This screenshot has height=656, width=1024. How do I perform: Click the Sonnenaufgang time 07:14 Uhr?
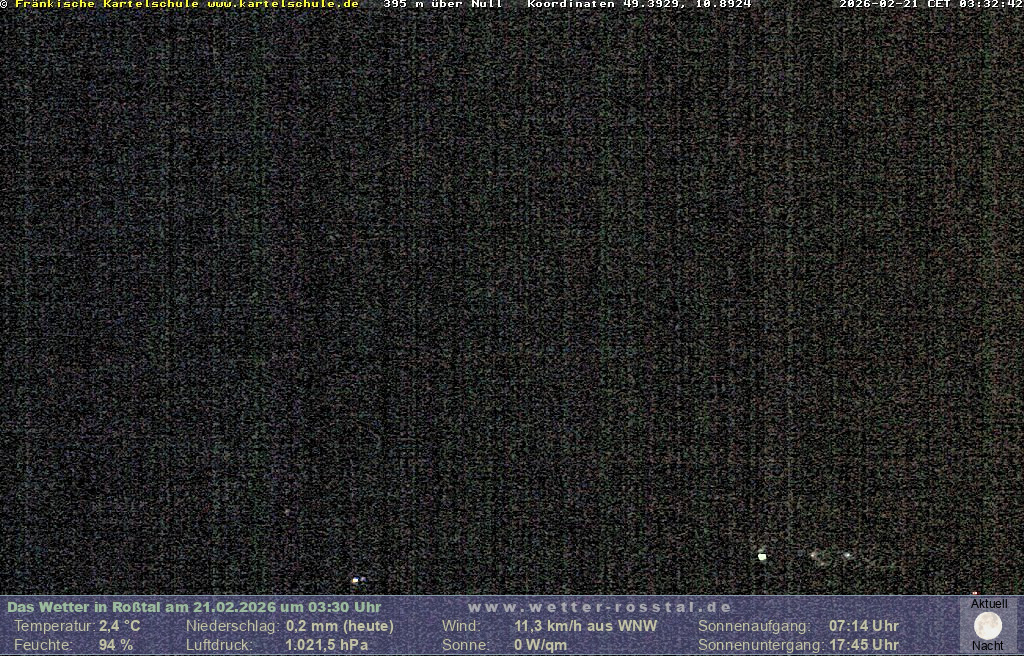pyautogui.click(x=864, y=626)
